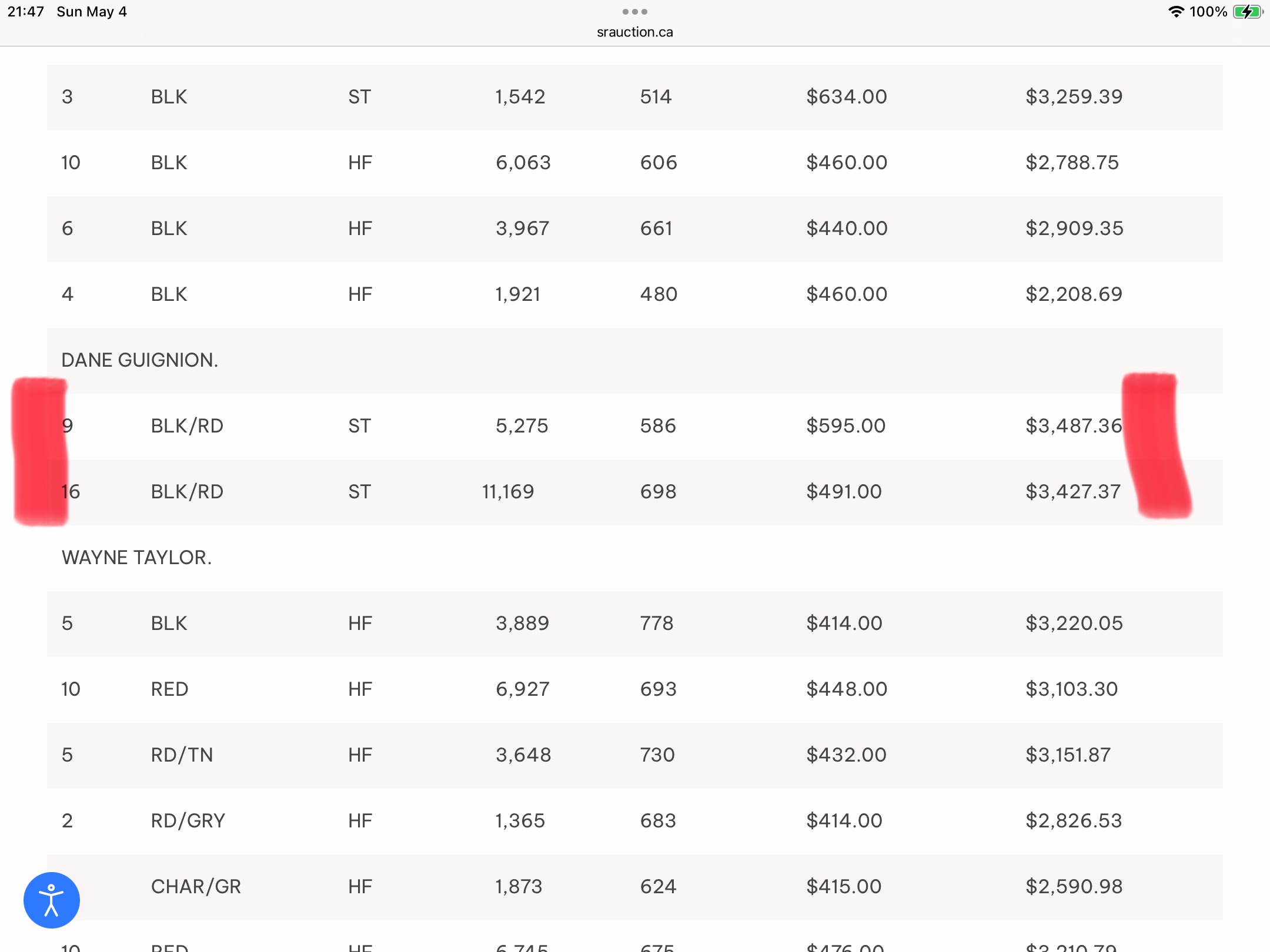Tap the CHAR/GR color cell
Viewport: 1270px width, 952px height.
tap(196, 887)
